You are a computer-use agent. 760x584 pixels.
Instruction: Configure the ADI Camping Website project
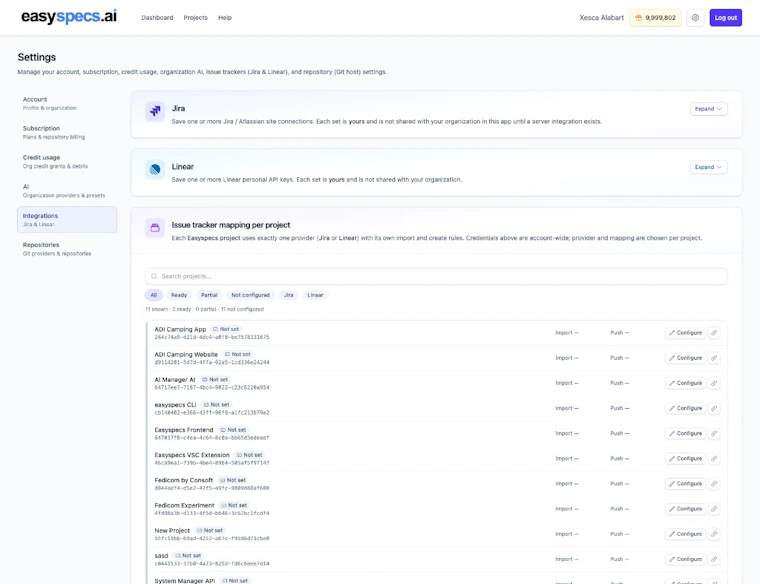click(685, 358)
